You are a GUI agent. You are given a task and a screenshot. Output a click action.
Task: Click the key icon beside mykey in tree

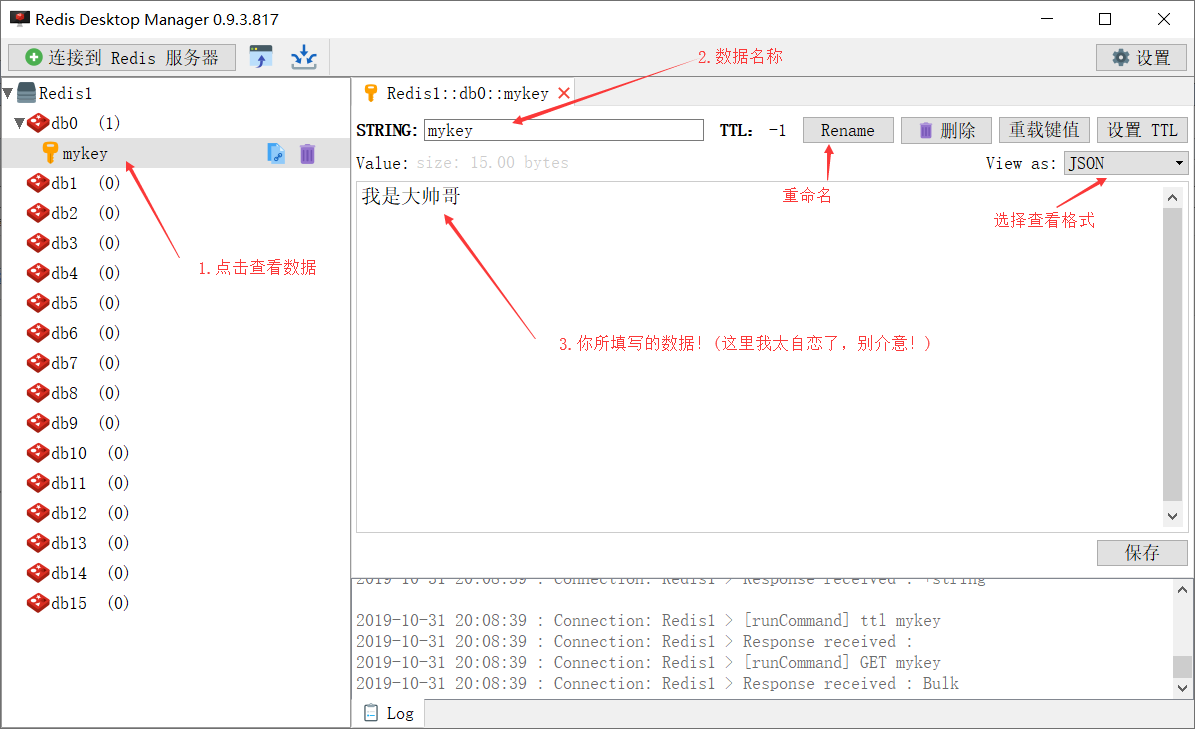(x=50, y=152)
